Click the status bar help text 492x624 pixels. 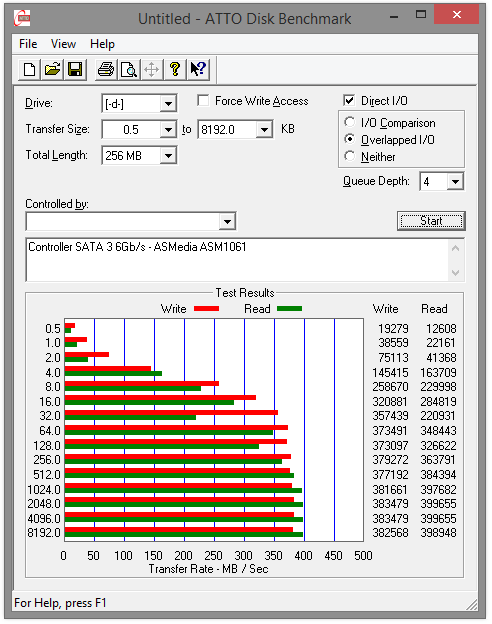tap(60, 603)
